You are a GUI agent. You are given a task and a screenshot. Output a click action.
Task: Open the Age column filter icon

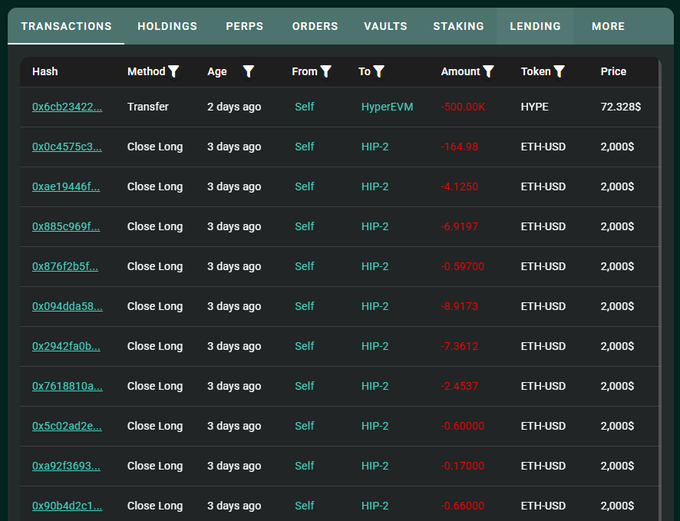click(x=248, y=71)
